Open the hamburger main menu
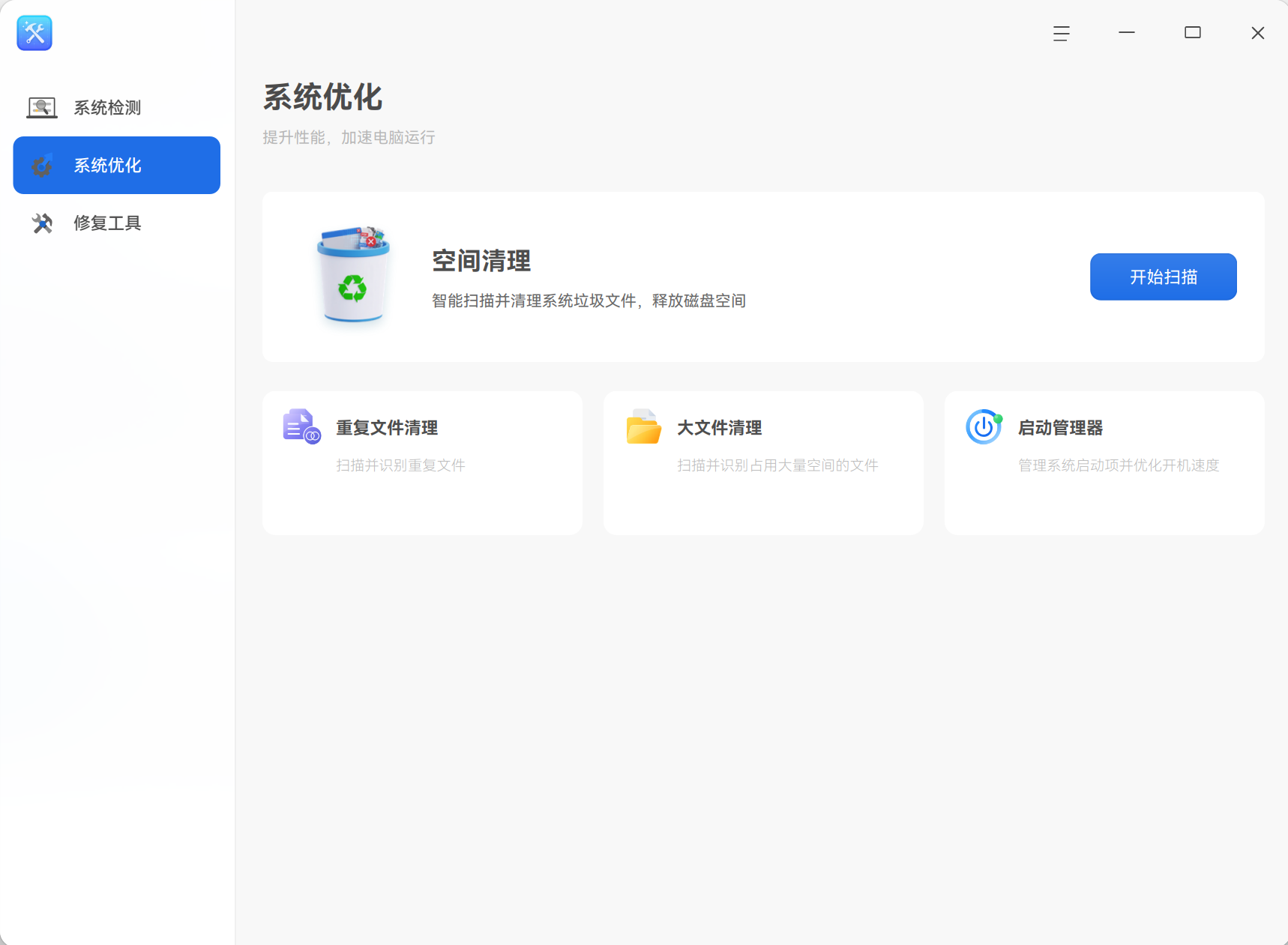Screen dimensions: 1288x945 click(1061, 33)
